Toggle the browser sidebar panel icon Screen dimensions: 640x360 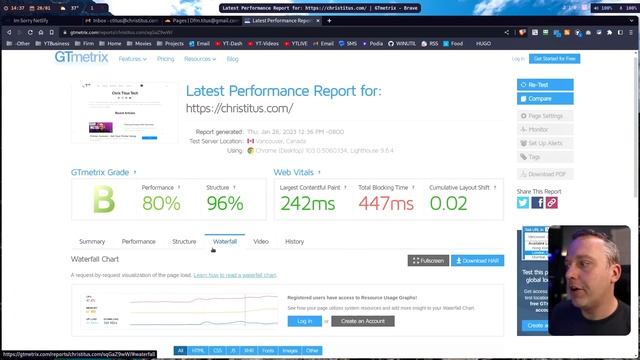[x=620, y=32]
